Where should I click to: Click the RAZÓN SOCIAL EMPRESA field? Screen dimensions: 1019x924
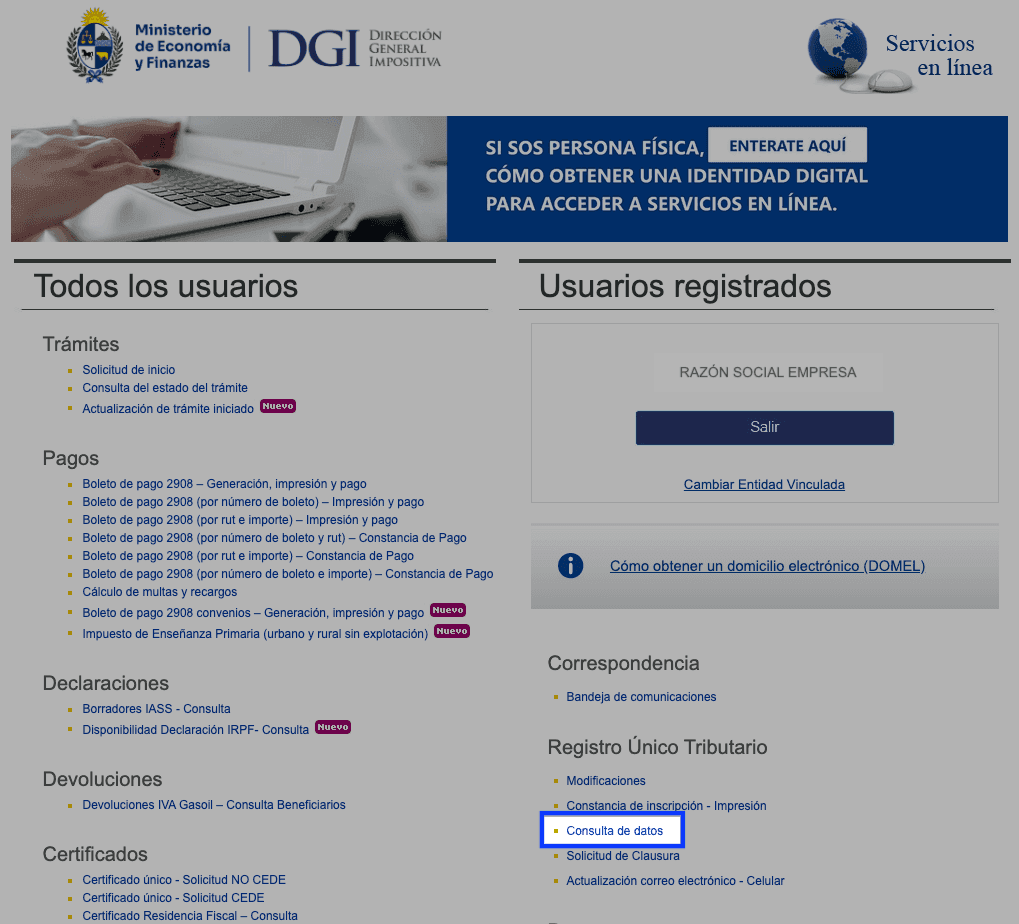coord(767,372)
